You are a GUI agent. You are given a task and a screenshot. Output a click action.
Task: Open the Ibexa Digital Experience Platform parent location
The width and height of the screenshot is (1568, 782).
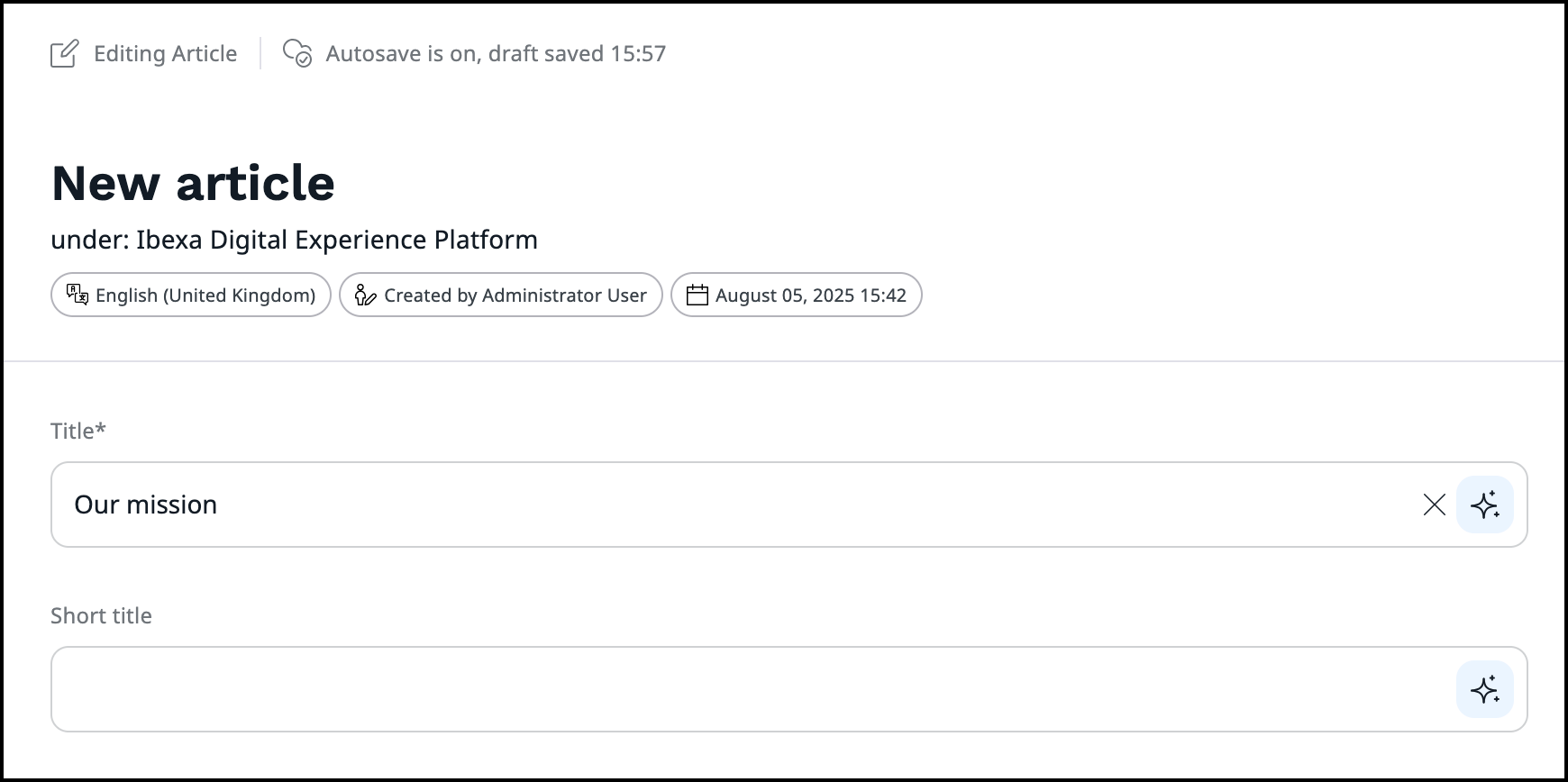point(336,240)
